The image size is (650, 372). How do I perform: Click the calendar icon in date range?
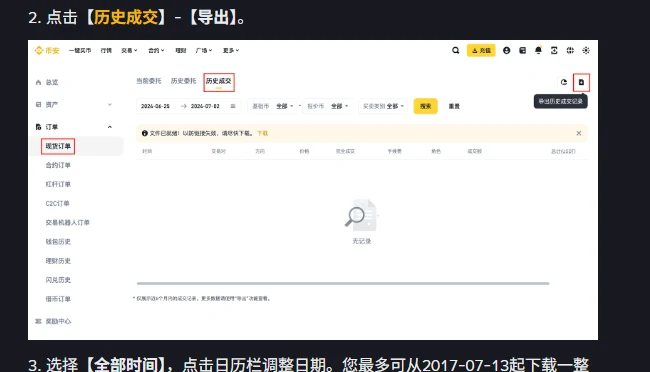coord(233,106)
